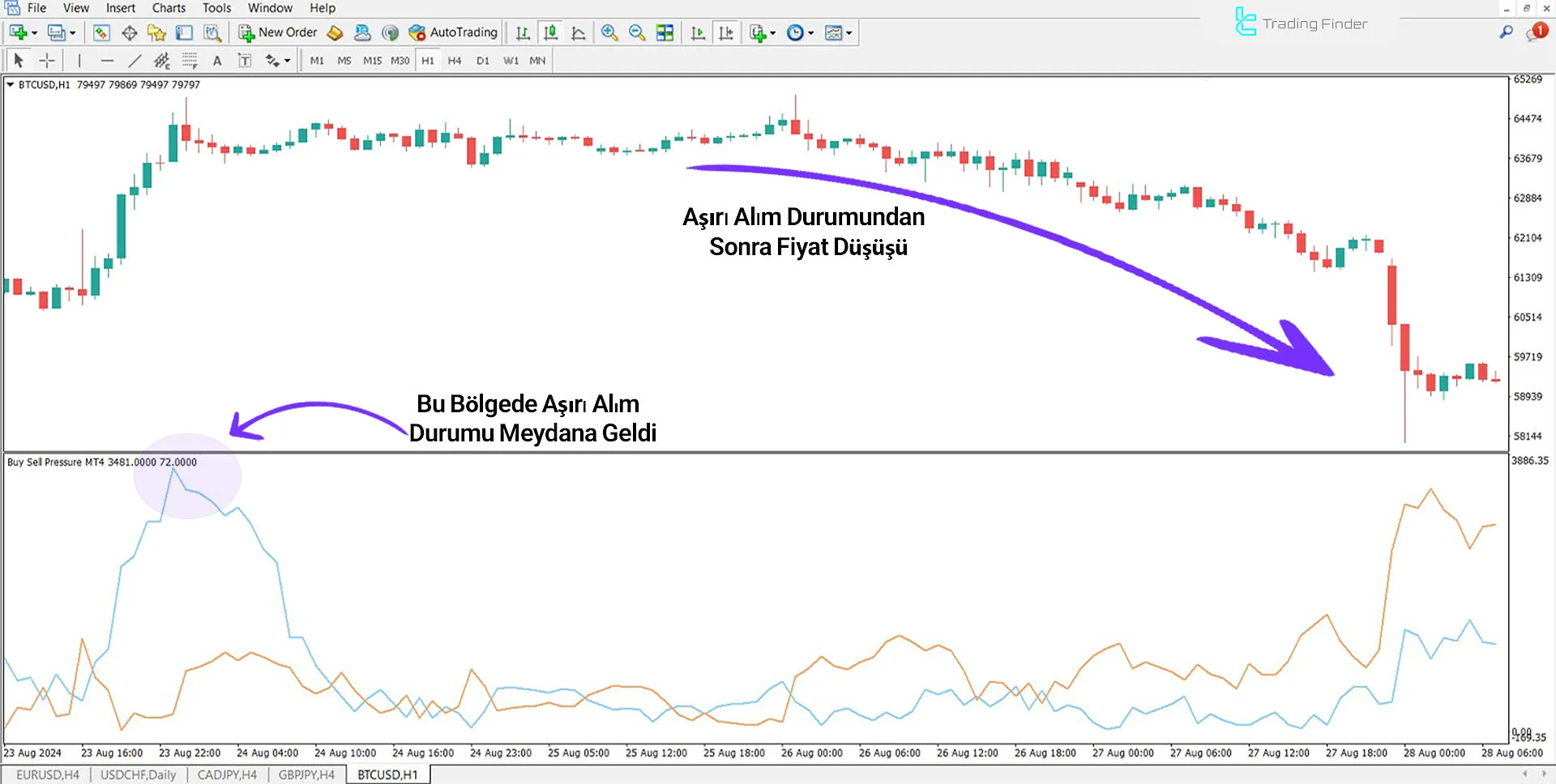Image resolution: width=1556 pixels, height=784 pixels.
Task: Open the MetaEditor yellow book icon
Action: pos(335,32)
